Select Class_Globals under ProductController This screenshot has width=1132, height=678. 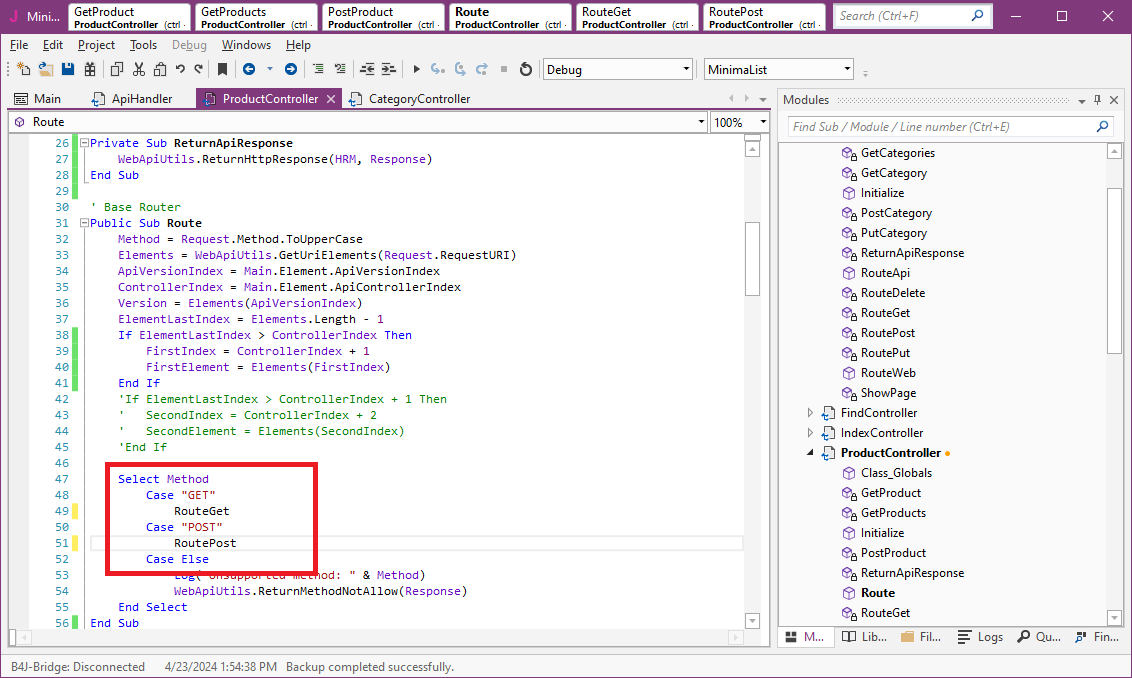pyautogui.click(x=896, y=473)
